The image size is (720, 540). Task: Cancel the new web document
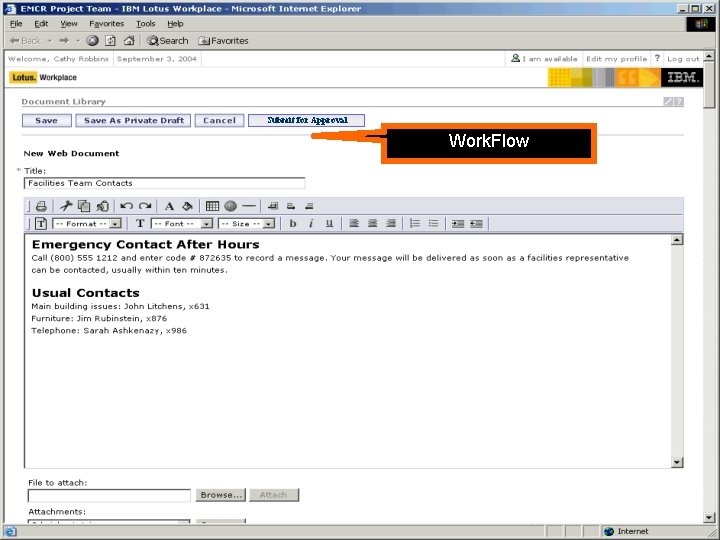(x=219, y=120)
